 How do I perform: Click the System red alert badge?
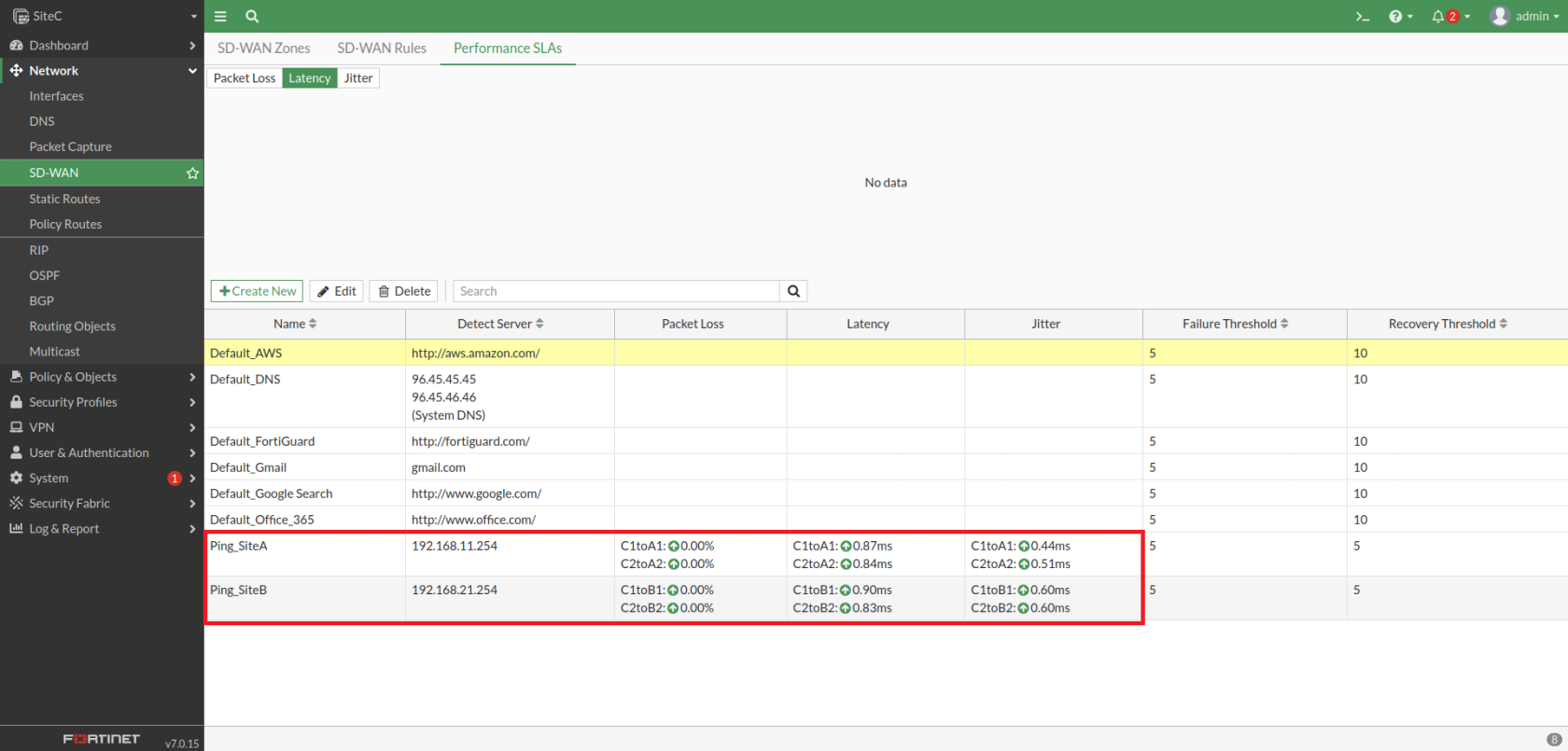coord(175,478)
